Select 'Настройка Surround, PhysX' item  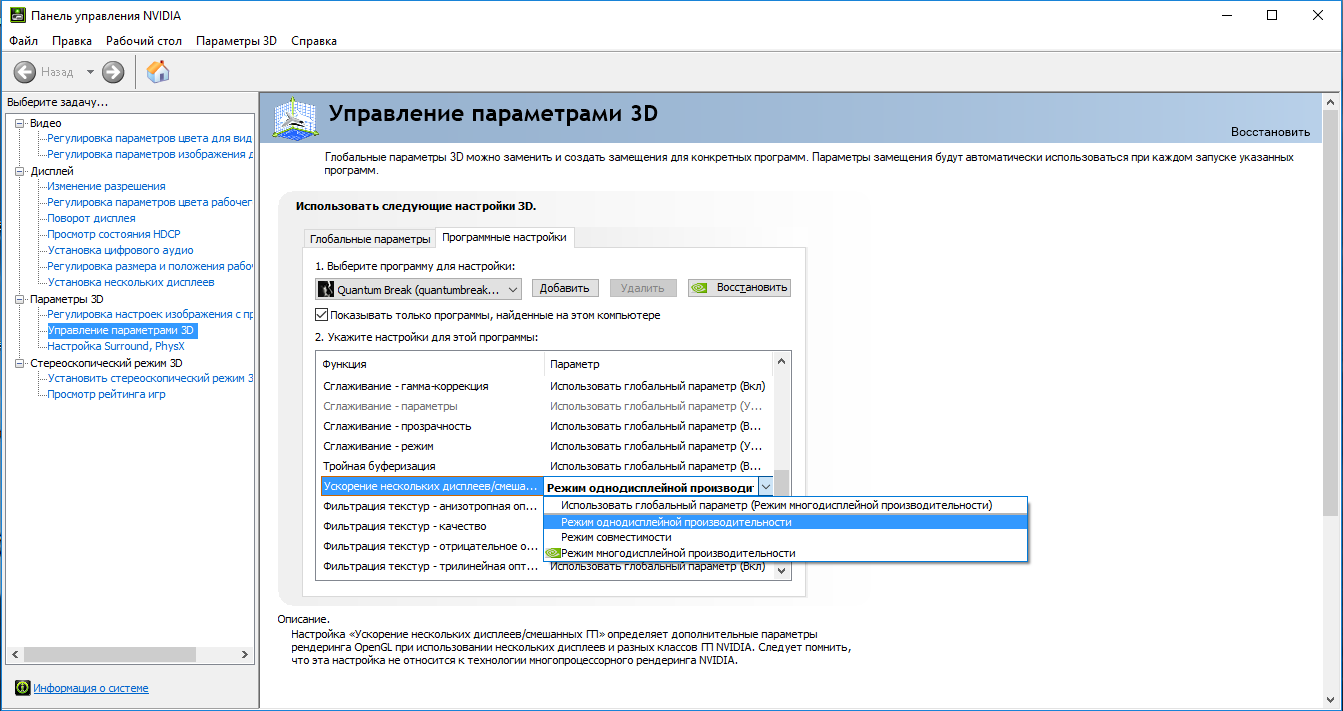tap(116, 346)
